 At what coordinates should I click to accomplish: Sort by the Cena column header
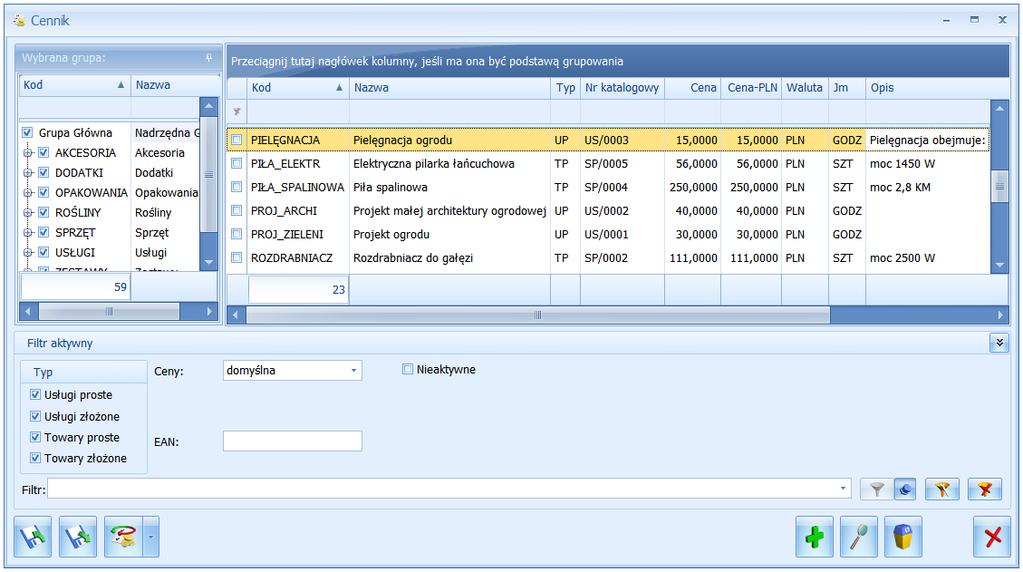click(692, 87)
